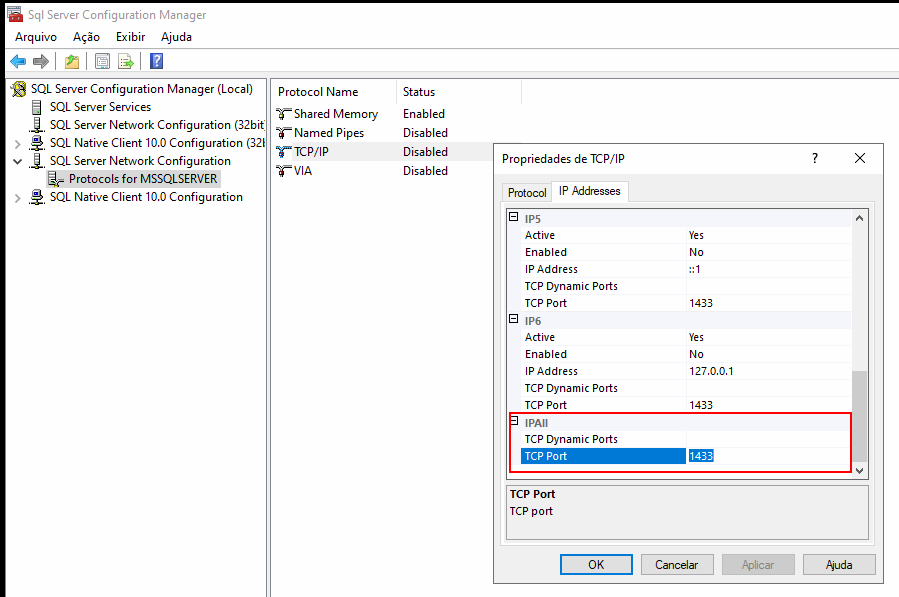Click the properties toolbar icon
899x597 pixels.
pos(101,61)
